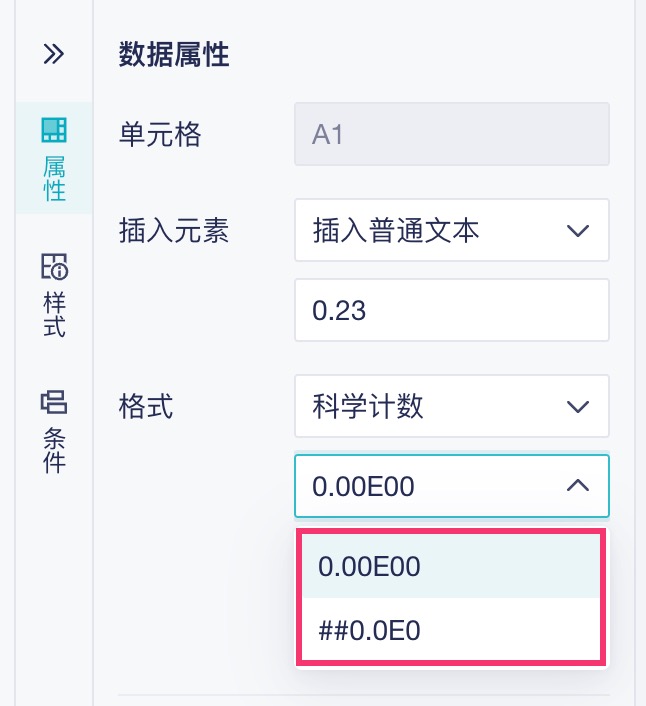
Task: Click the 单元格 label
Action: coord(160,134)
